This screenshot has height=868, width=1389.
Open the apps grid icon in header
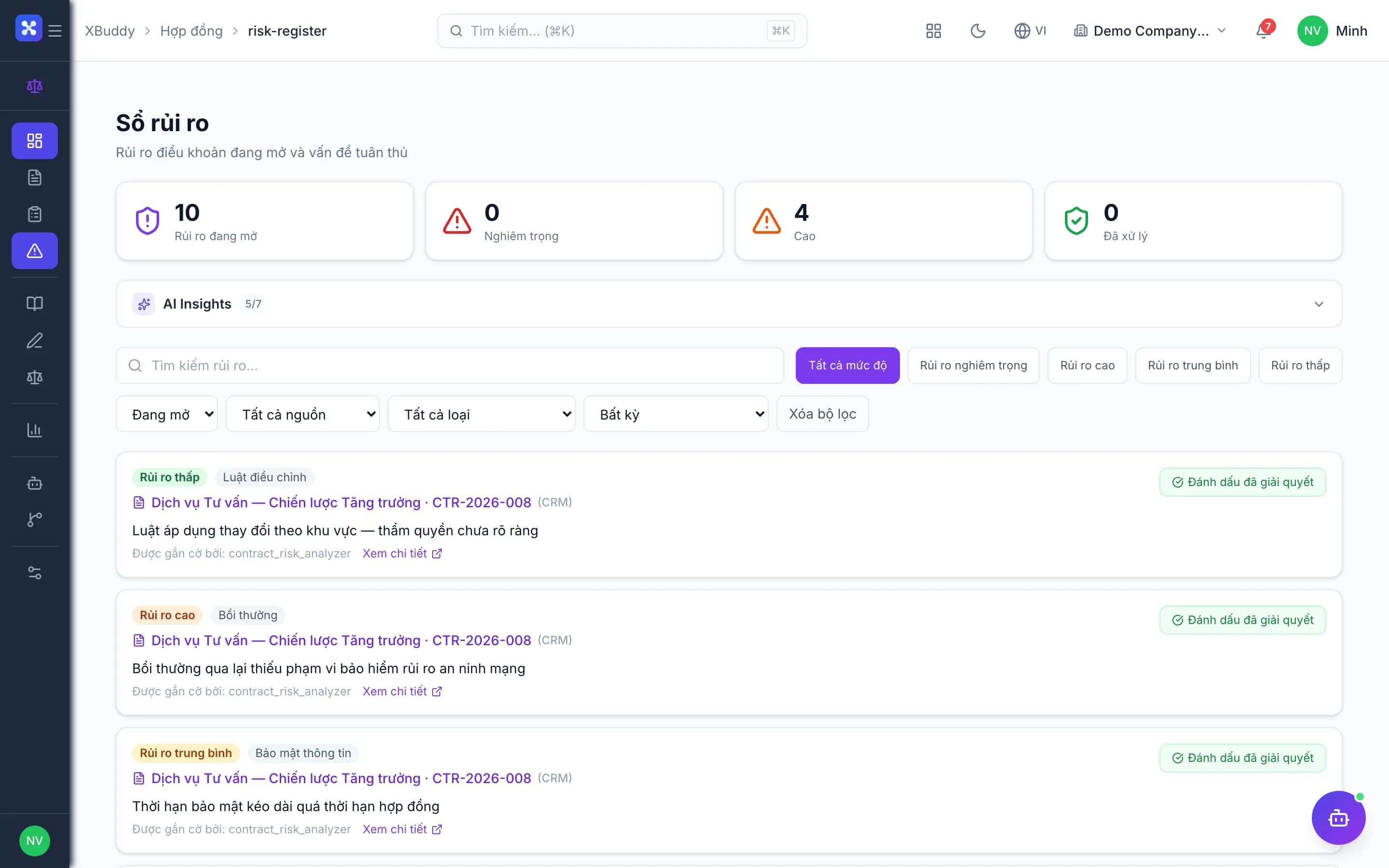[x=934, y=31]
